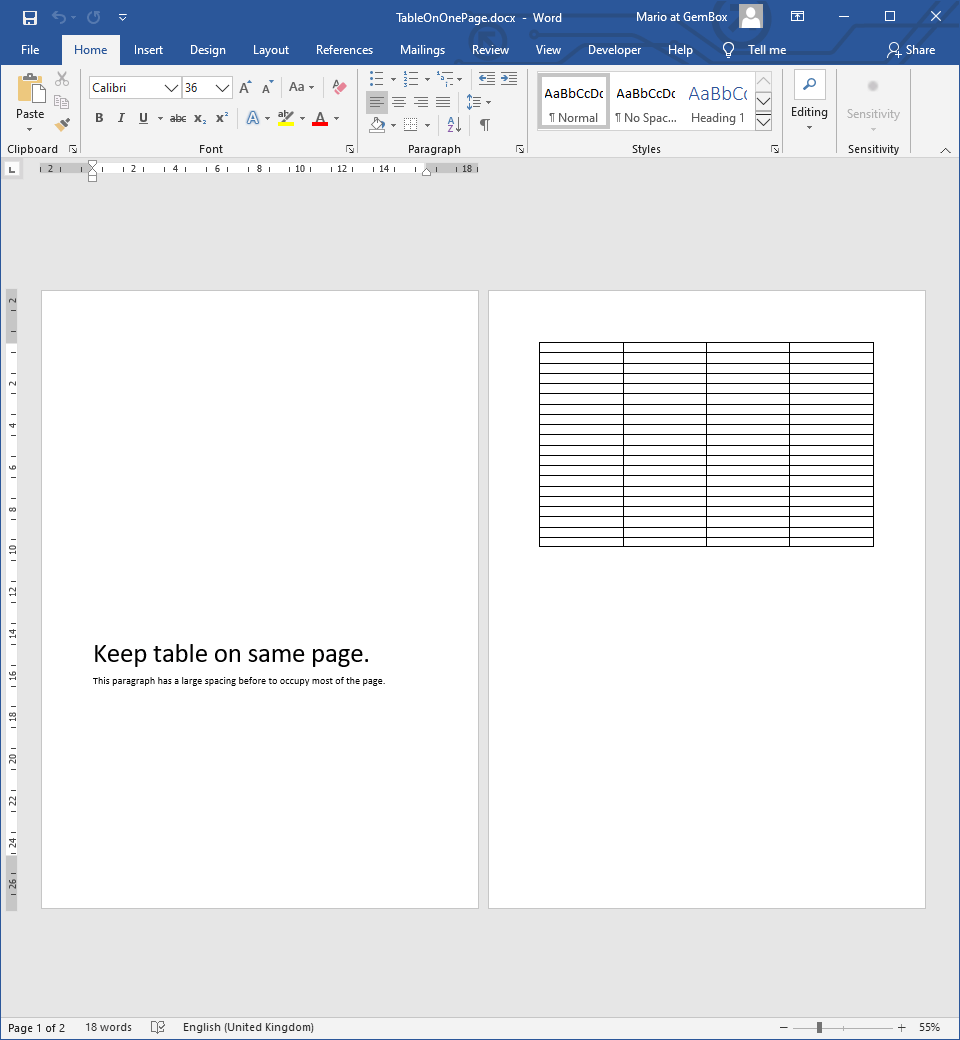Click the Tell me search field
Image resolution: width=960 pixels, height=1040 pixels.
pos(766,50)
